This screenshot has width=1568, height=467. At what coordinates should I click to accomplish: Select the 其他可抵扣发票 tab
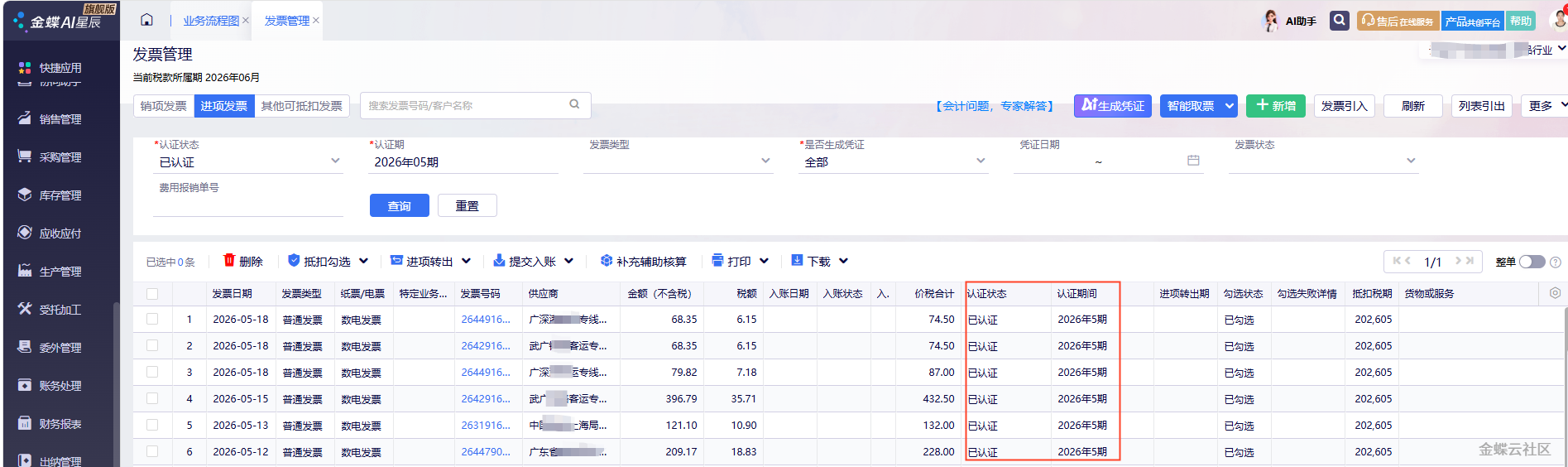coord(302,106)
